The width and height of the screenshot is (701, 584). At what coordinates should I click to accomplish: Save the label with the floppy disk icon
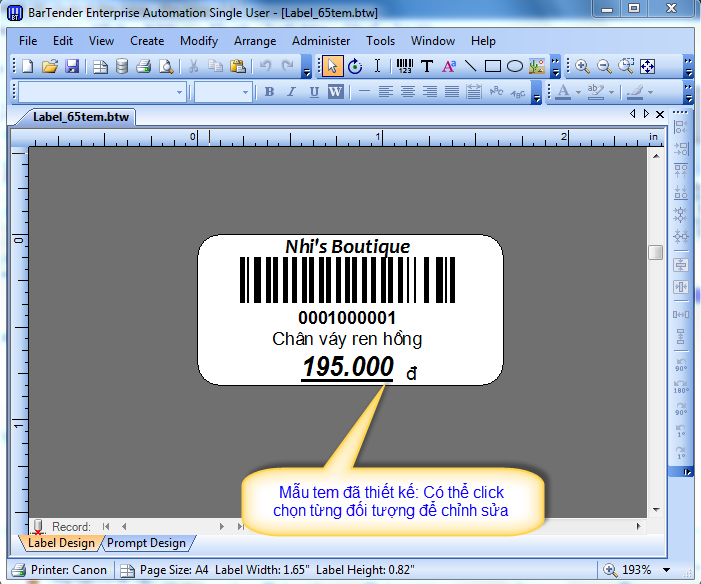[x=72, y=66]
